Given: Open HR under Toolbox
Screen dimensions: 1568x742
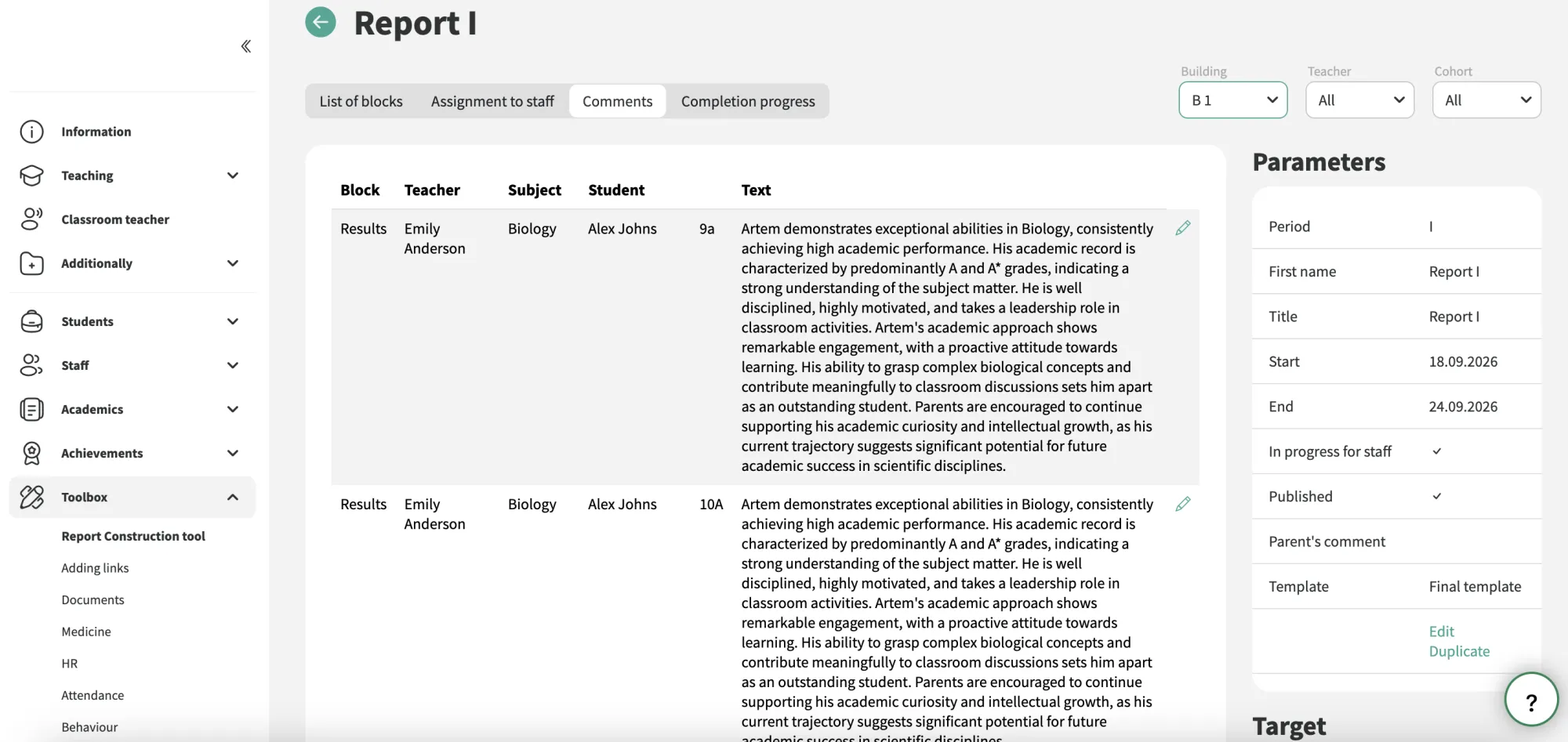Looking at the screenshot, I should pos(70,664).
